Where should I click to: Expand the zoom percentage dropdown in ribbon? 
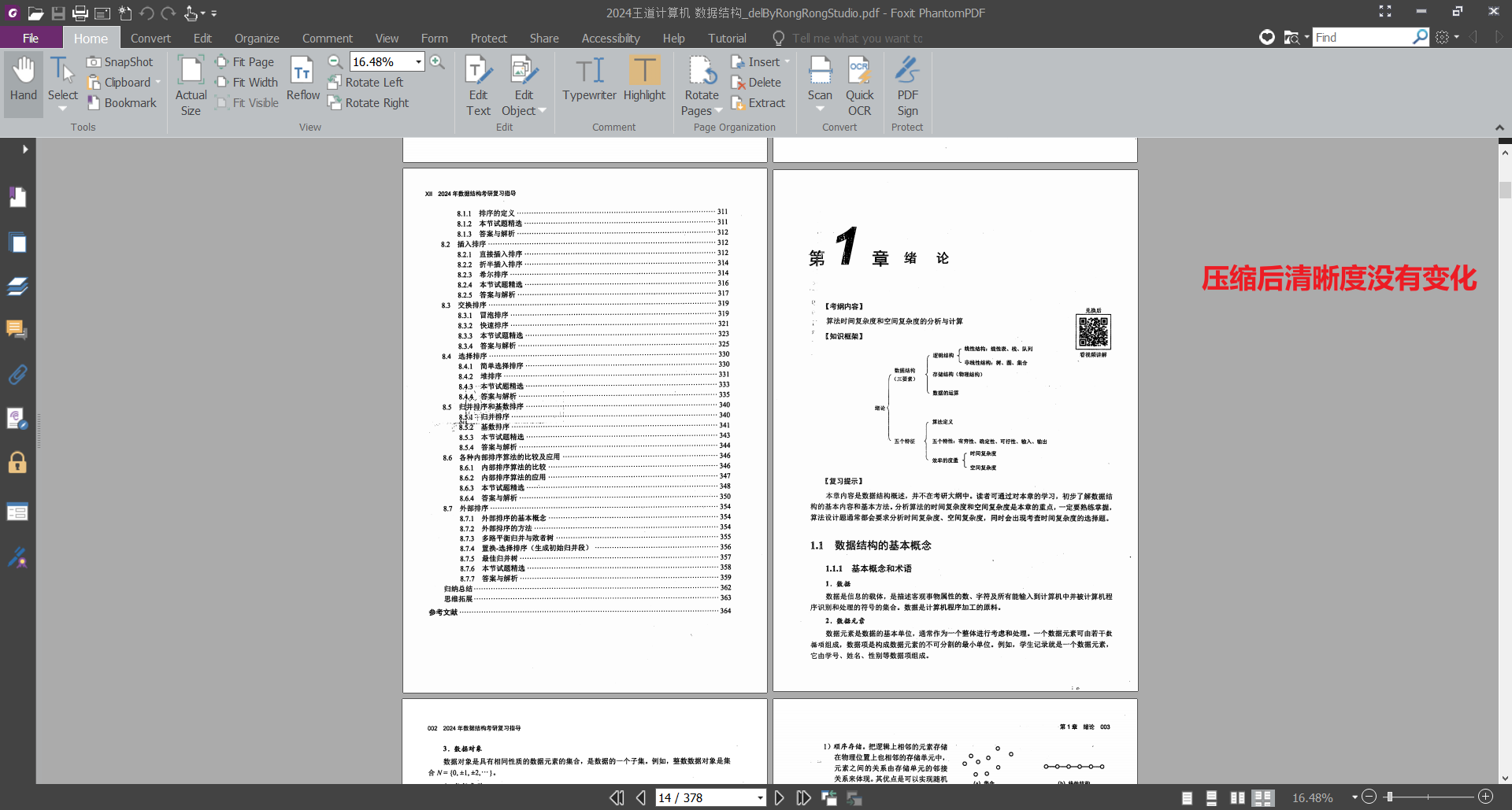[418, 62]
